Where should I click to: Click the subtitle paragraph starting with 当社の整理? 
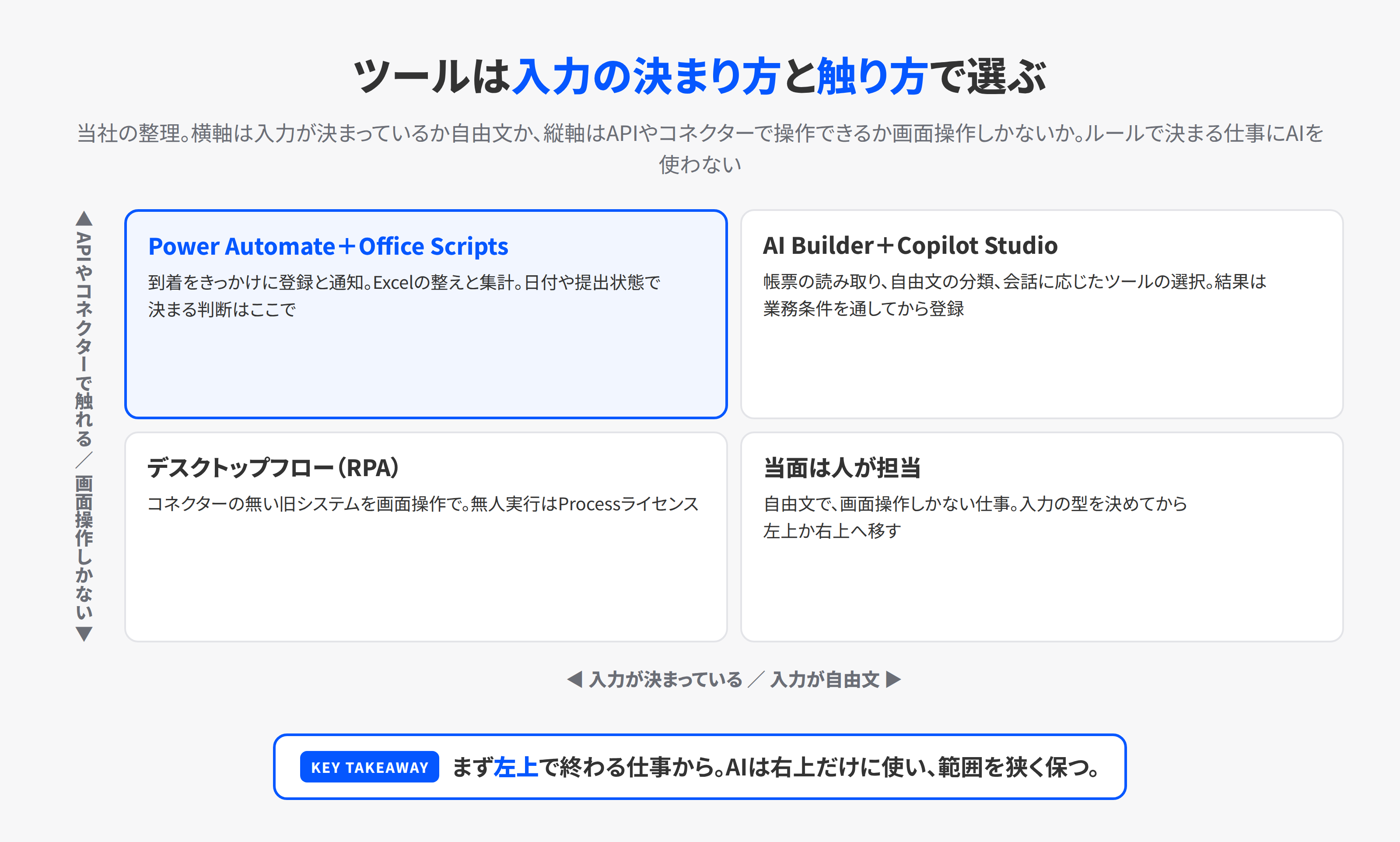coord(700,149)
